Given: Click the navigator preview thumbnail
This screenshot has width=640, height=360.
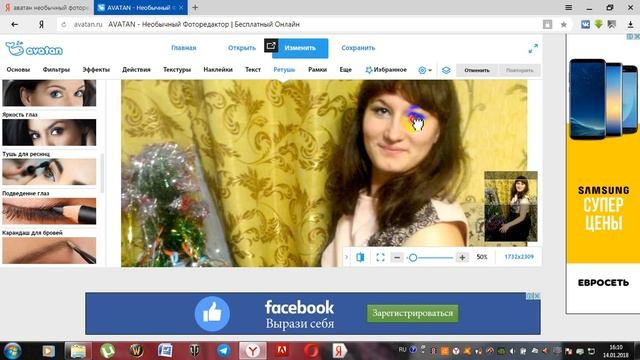Looking at the screenshot, I should tap(511, 206).
